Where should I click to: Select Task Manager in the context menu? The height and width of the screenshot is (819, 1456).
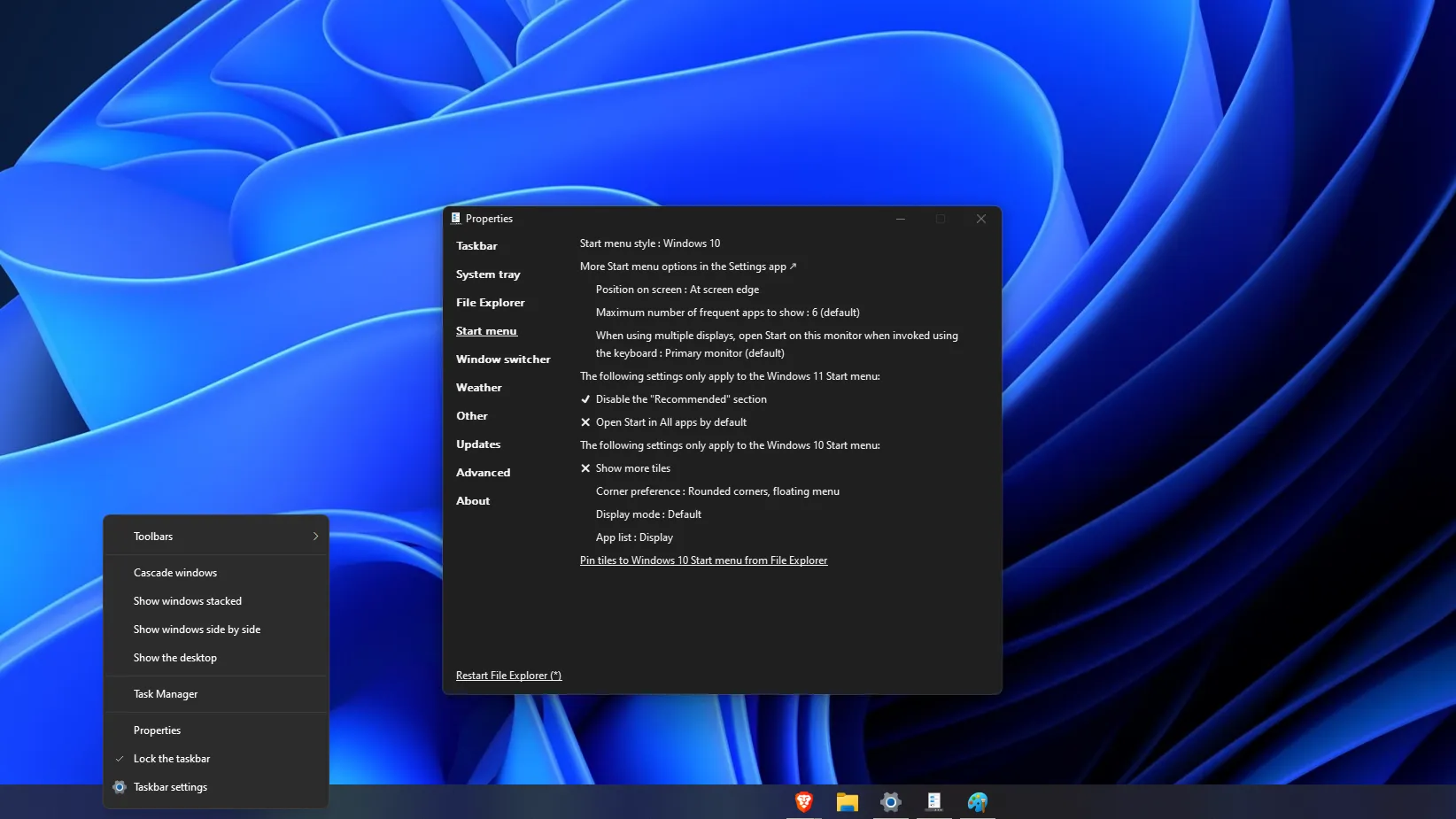(x=166, y=694)
